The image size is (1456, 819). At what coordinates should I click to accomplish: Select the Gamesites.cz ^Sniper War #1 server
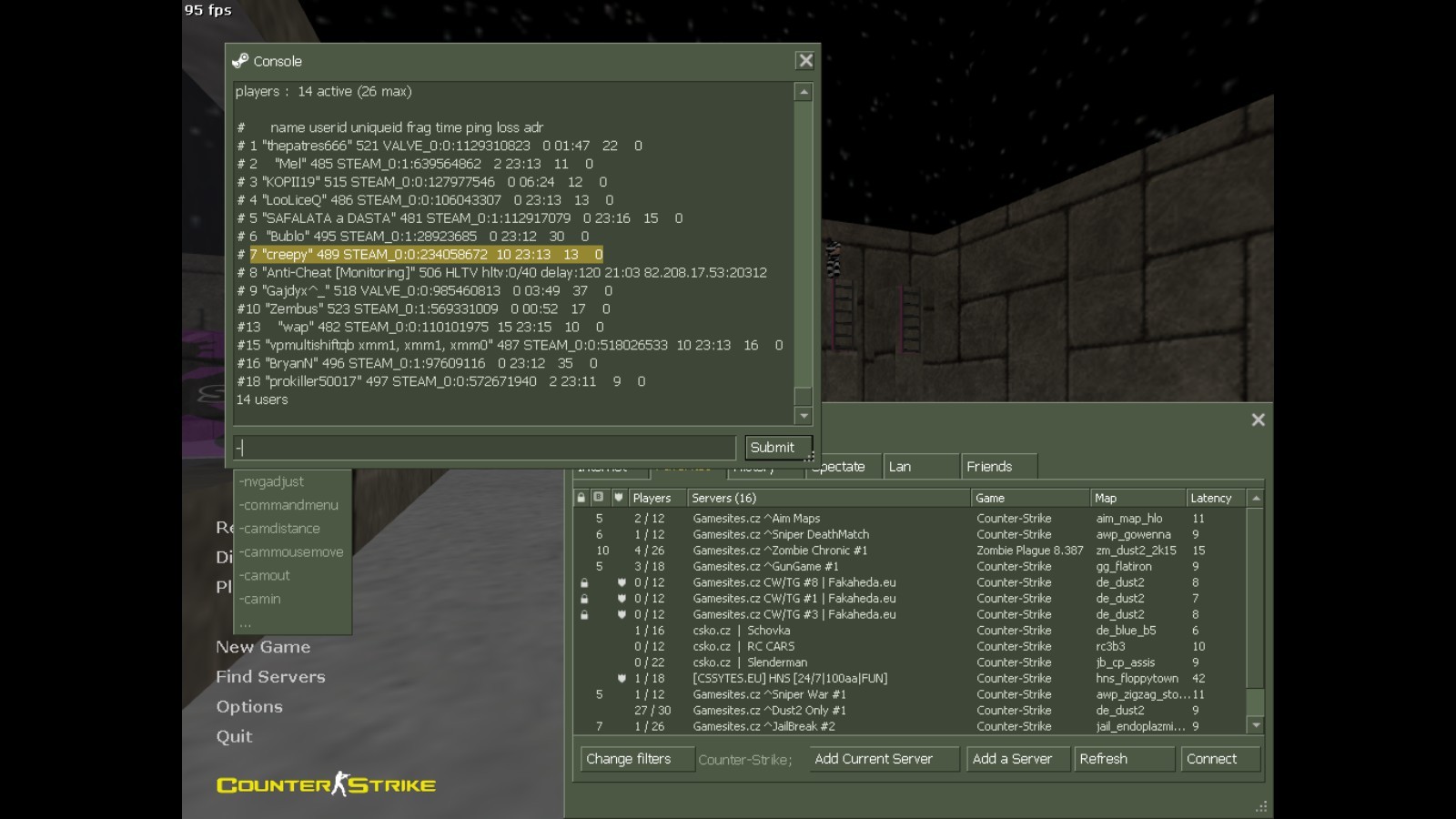910,694
